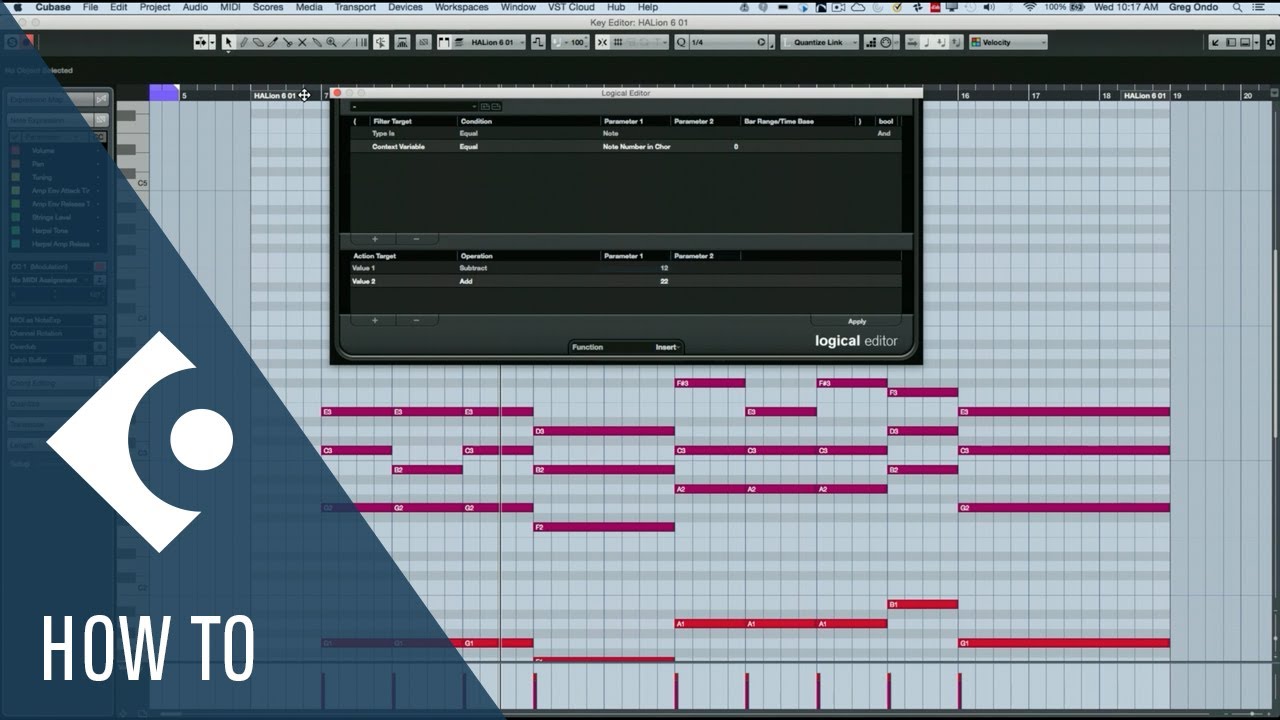Select the Mute X tool

[302, 42]
